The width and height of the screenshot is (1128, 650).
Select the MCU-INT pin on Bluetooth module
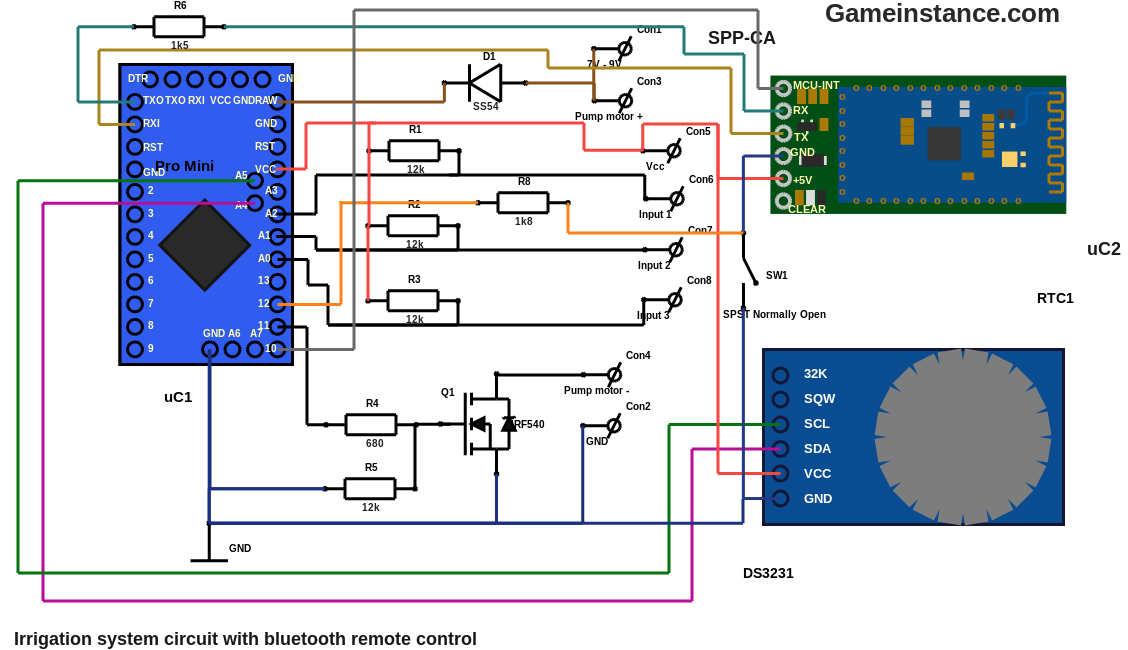783,88
